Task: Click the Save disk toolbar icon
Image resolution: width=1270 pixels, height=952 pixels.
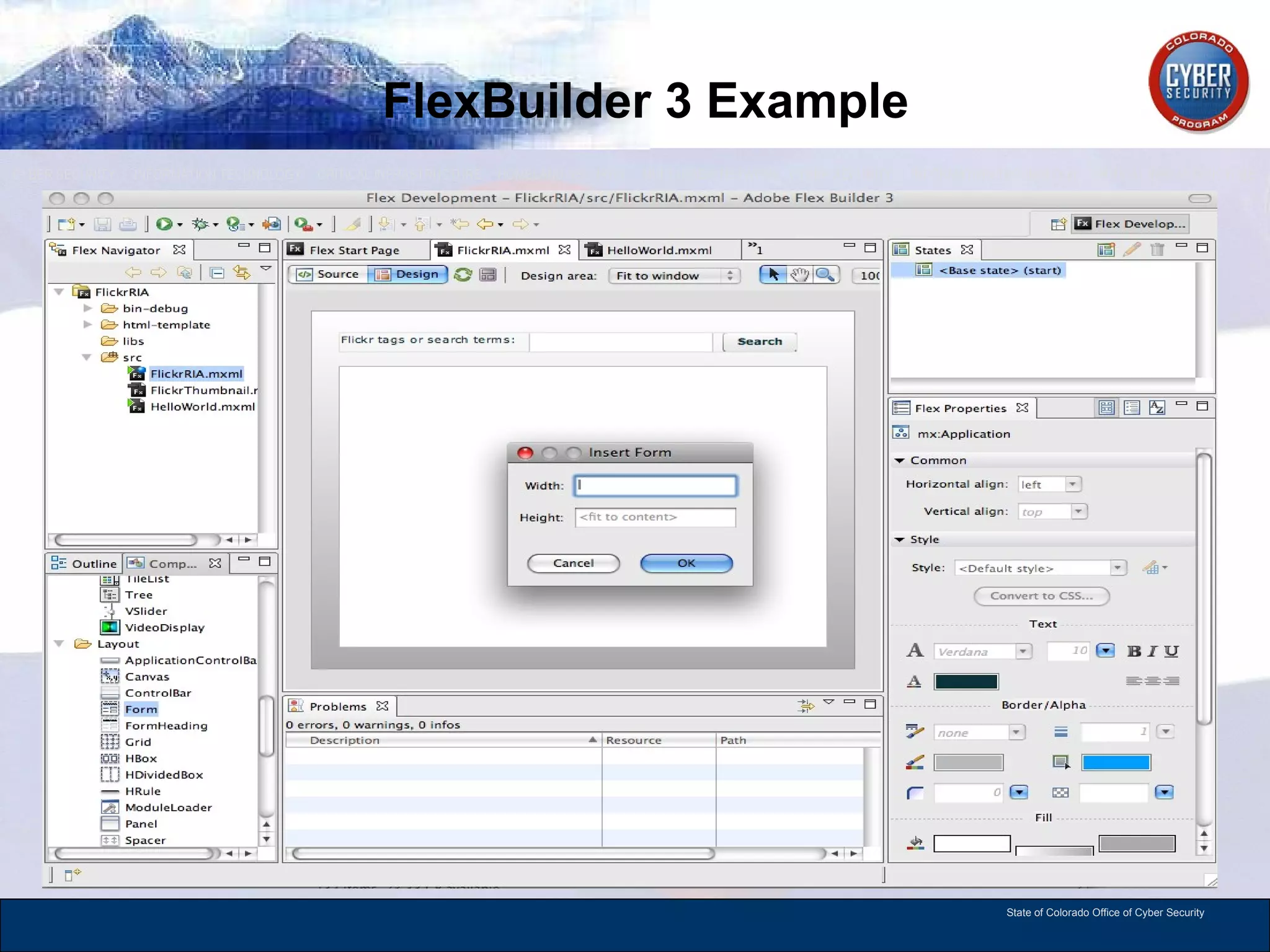Action: pyautogui.click(x=102, y=224)
